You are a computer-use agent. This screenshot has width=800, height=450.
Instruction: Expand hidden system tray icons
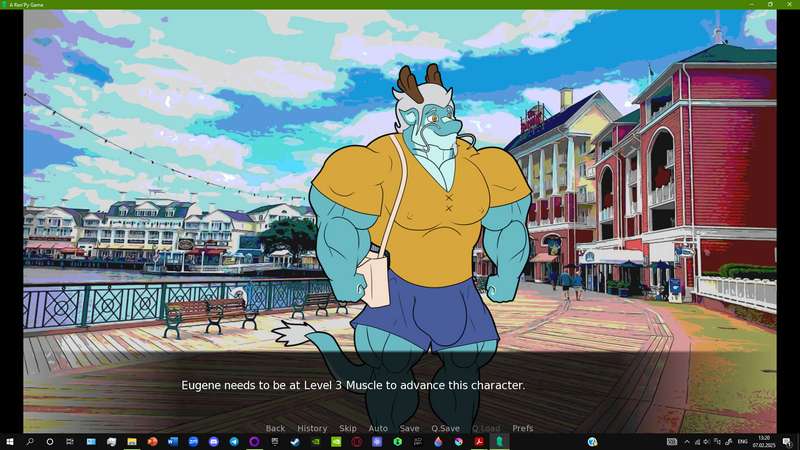(687, 442)
